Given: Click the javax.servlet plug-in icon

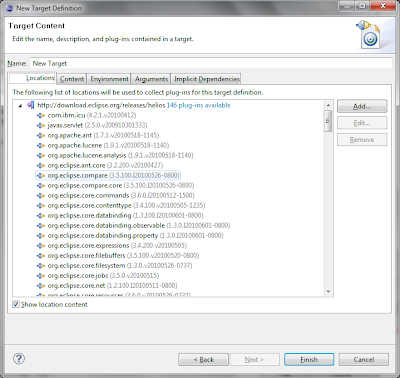Looking at the screenshot, I should click(x=41, y=125).
